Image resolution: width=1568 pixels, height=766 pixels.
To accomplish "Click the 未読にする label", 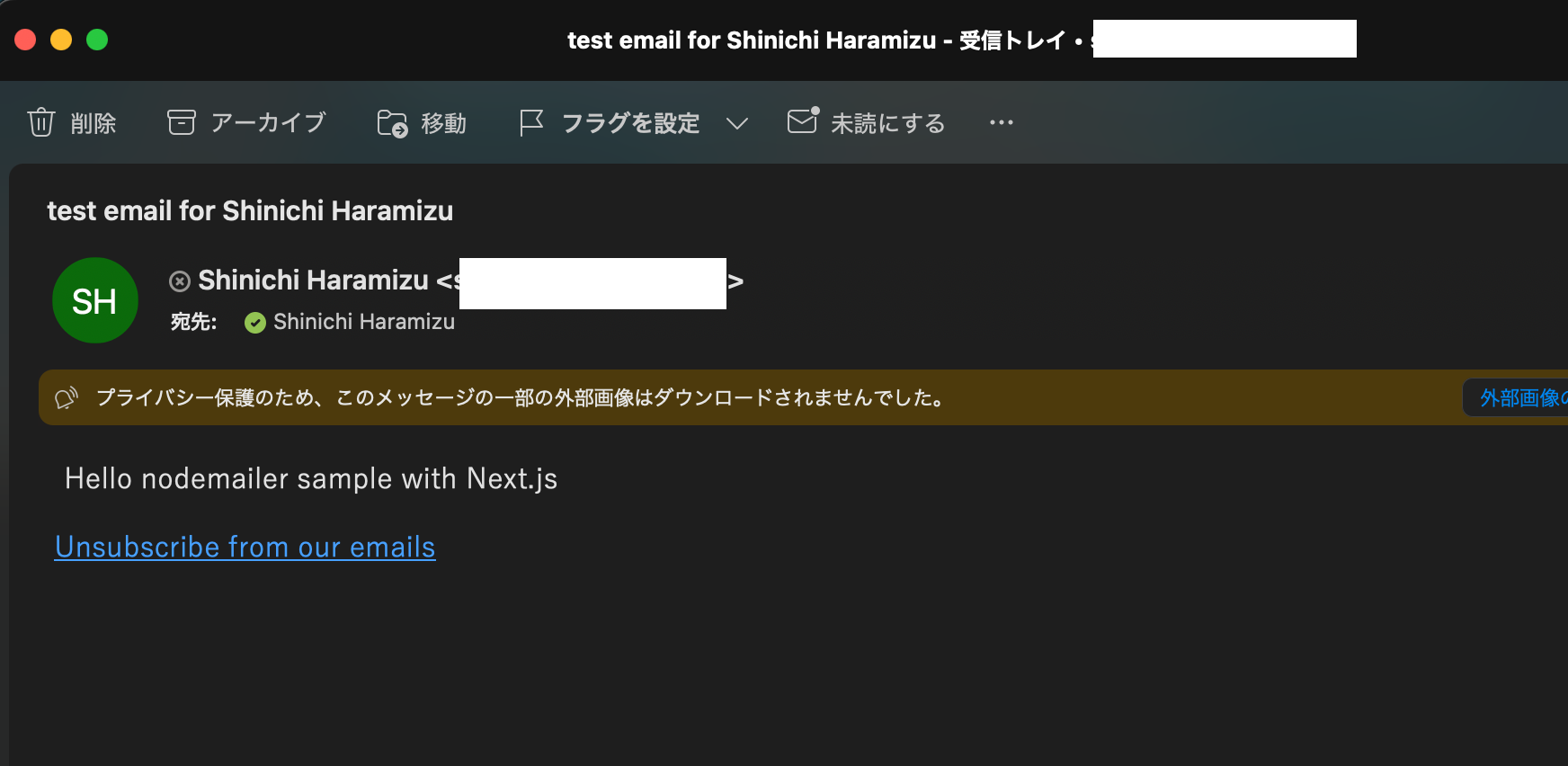I will pyautogui.click(x=888, y=123).
